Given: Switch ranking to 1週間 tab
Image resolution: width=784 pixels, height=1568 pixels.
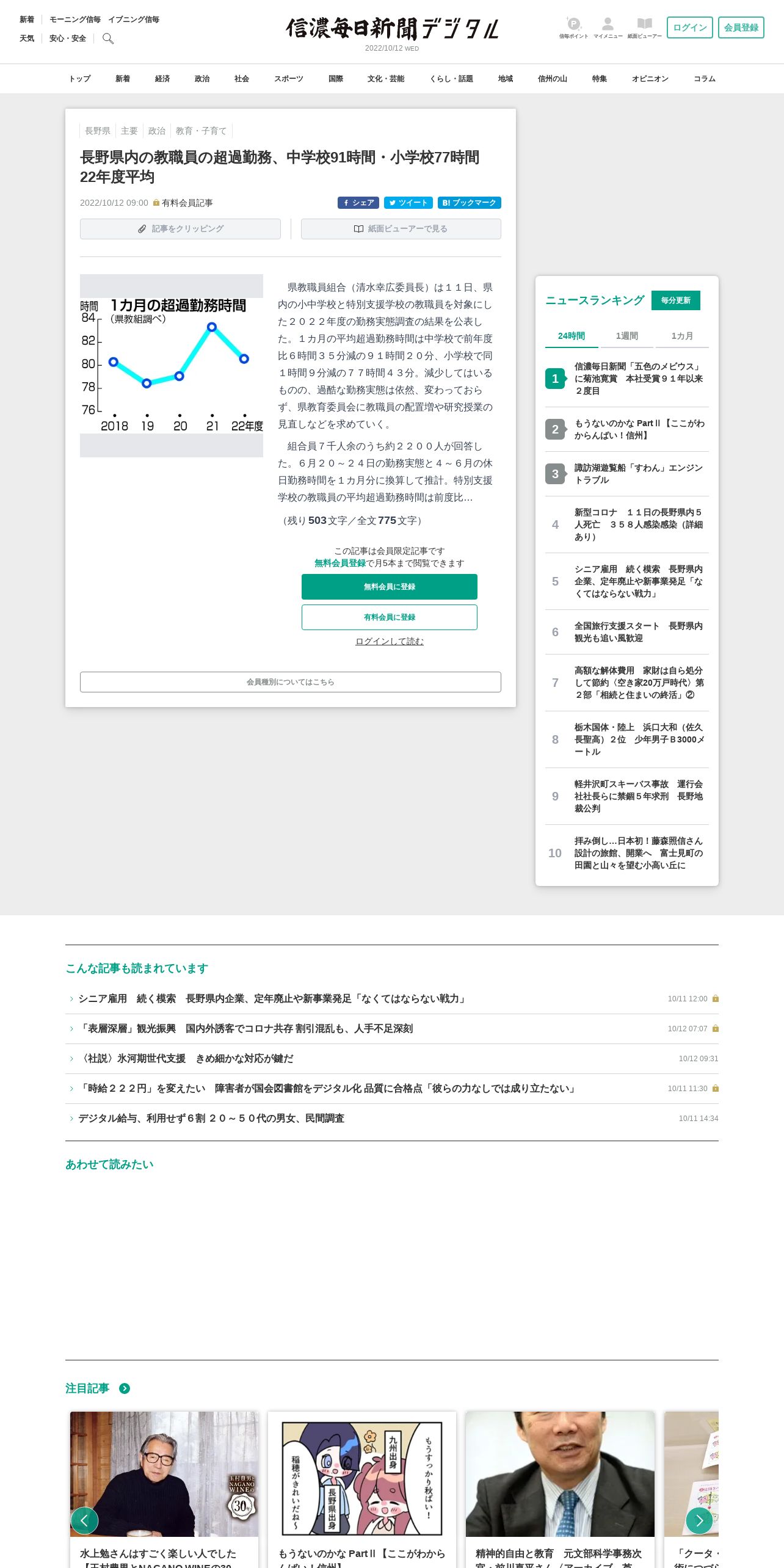Looking at the screenshot, I should [627, 336].
